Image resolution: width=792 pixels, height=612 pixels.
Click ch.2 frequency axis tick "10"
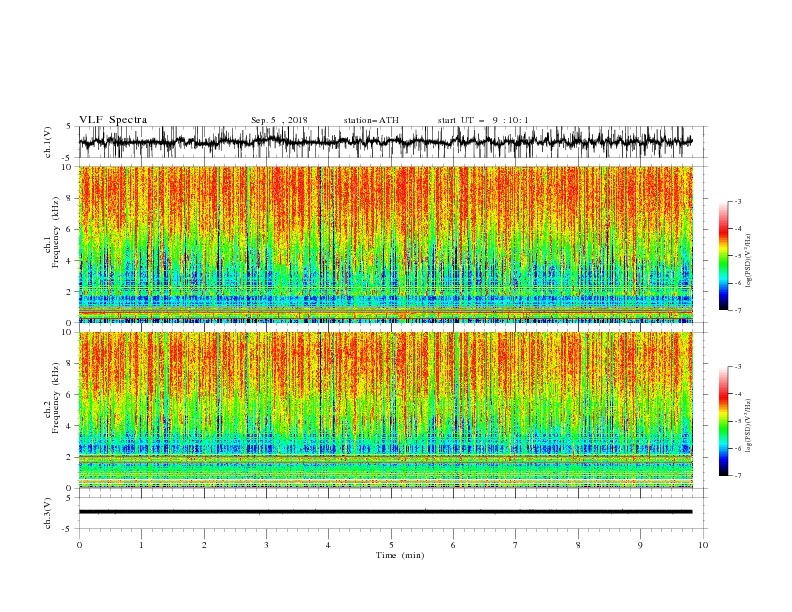pos(68,332)
